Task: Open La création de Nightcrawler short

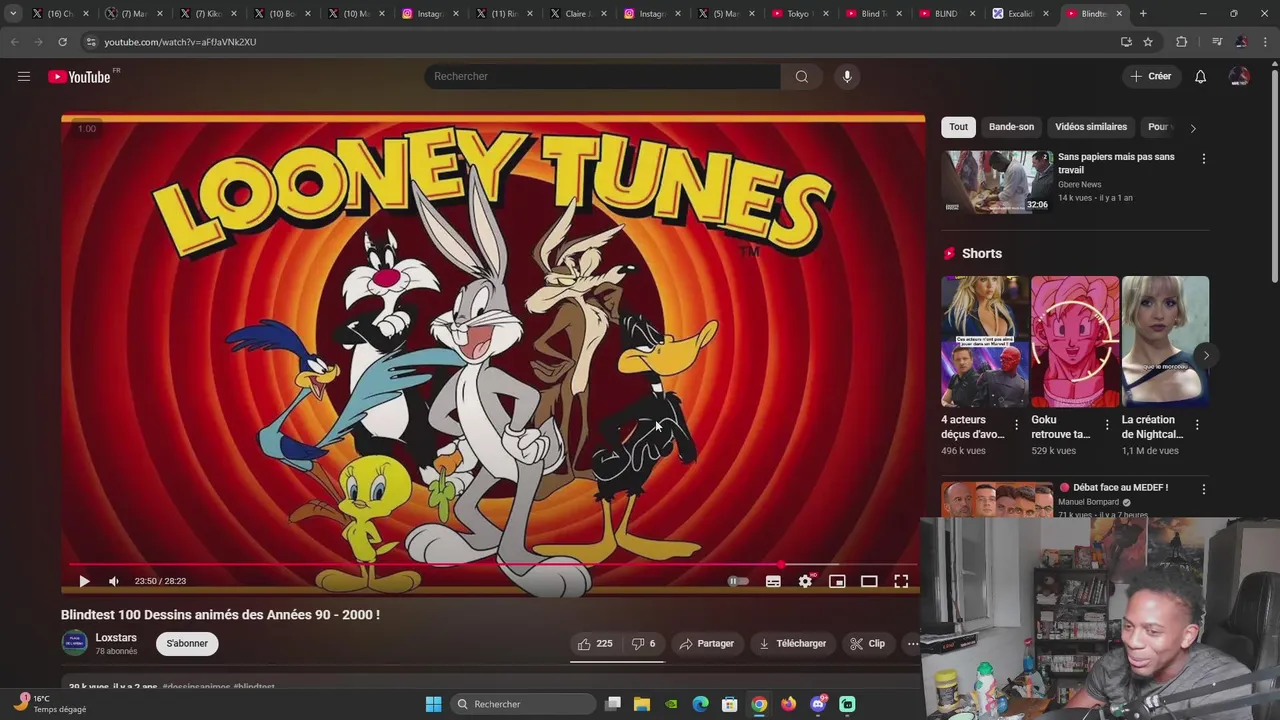Action: point(1165,341)
